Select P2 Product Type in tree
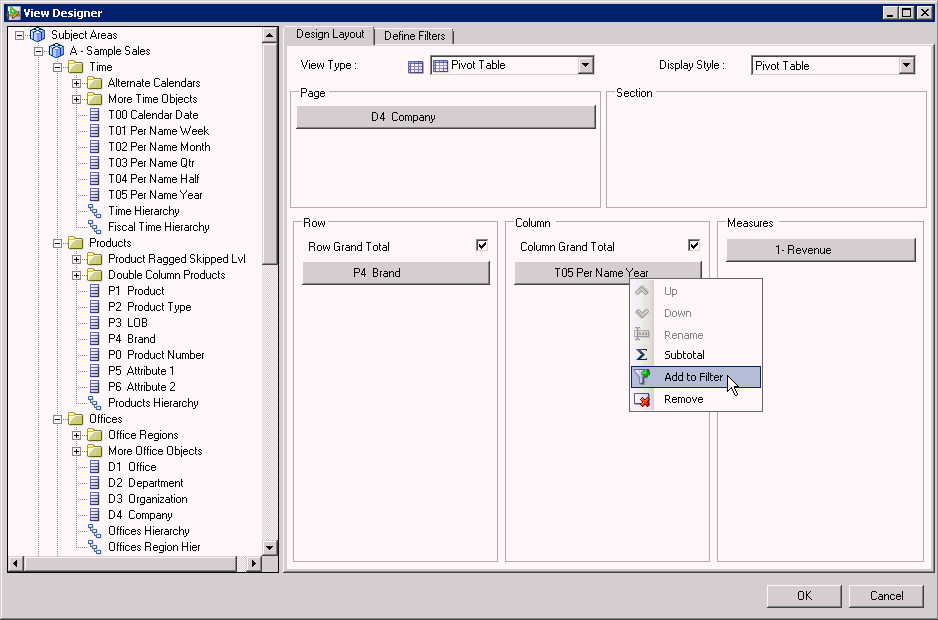 150,306
